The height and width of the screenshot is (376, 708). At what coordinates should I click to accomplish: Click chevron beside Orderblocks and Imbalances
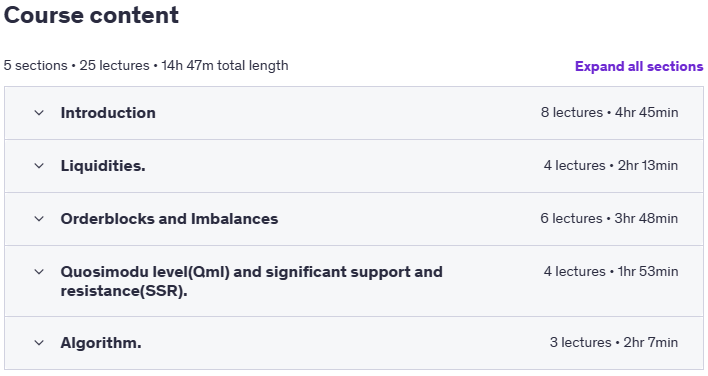pyautogui.click(x=39, y=219)
